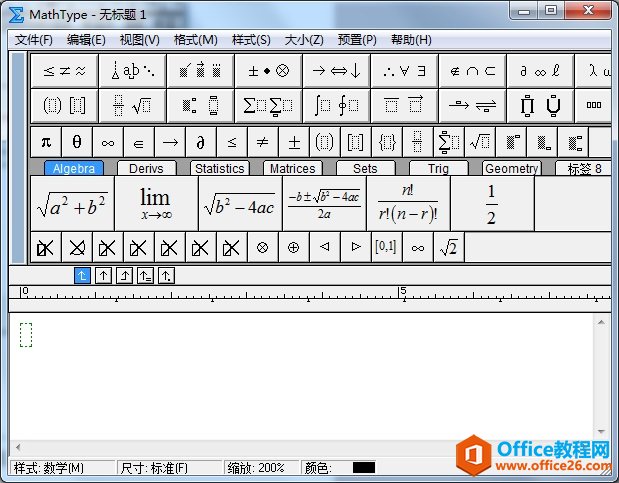Screen dimensions: 619x483
Task: Insert the one-half fraction expression
Action: 492,203
